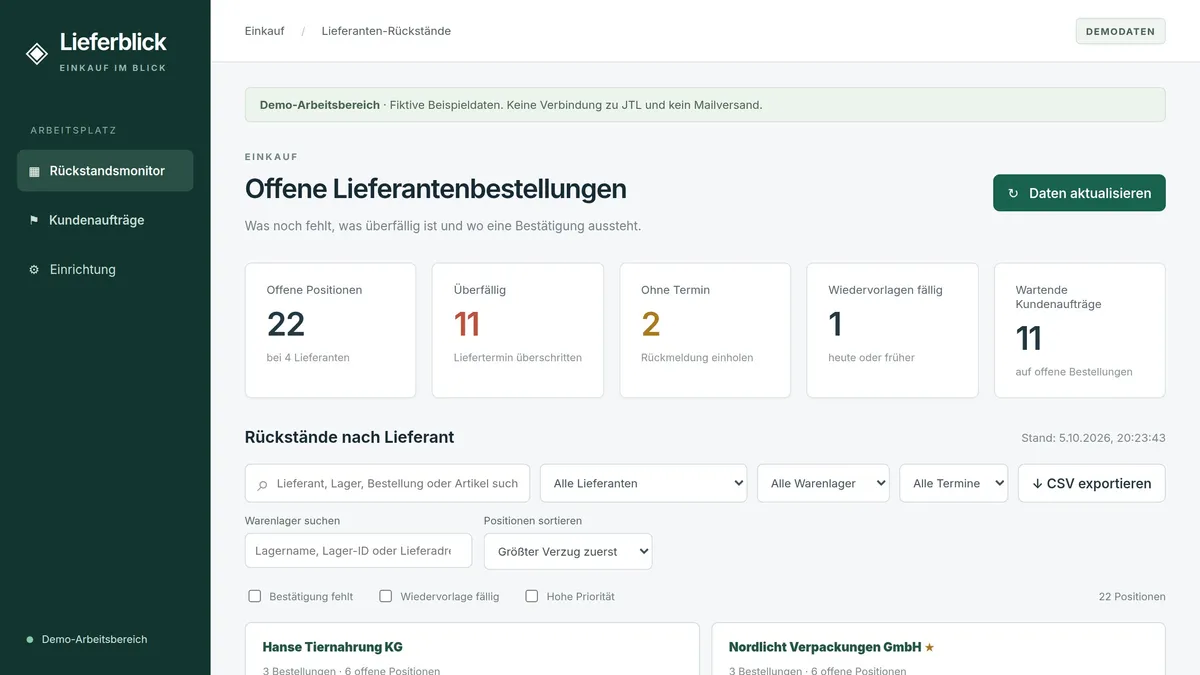Toggle the Wiedervorlage fällig checkbox
The image size is (1200, 675).
click(386, 596)
